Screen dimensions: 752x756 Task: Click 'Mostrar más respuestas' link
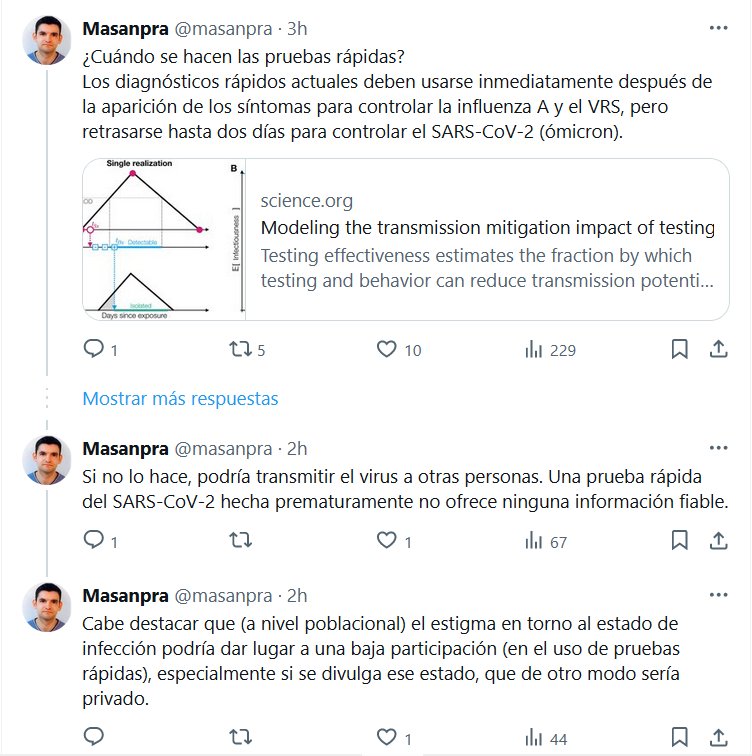[x=180, y=398]
